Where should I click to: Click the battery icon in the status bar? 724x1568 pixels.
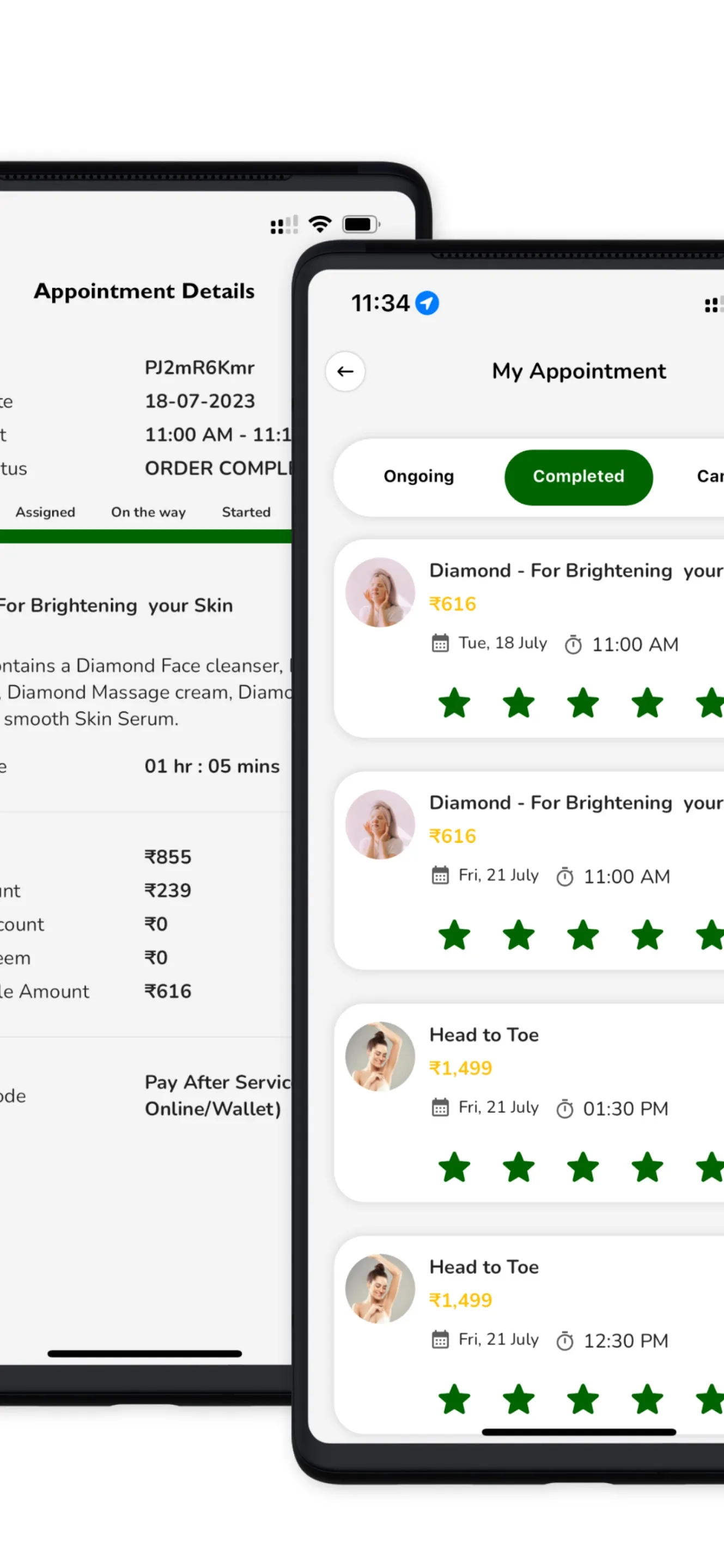[x=361, y=224]
